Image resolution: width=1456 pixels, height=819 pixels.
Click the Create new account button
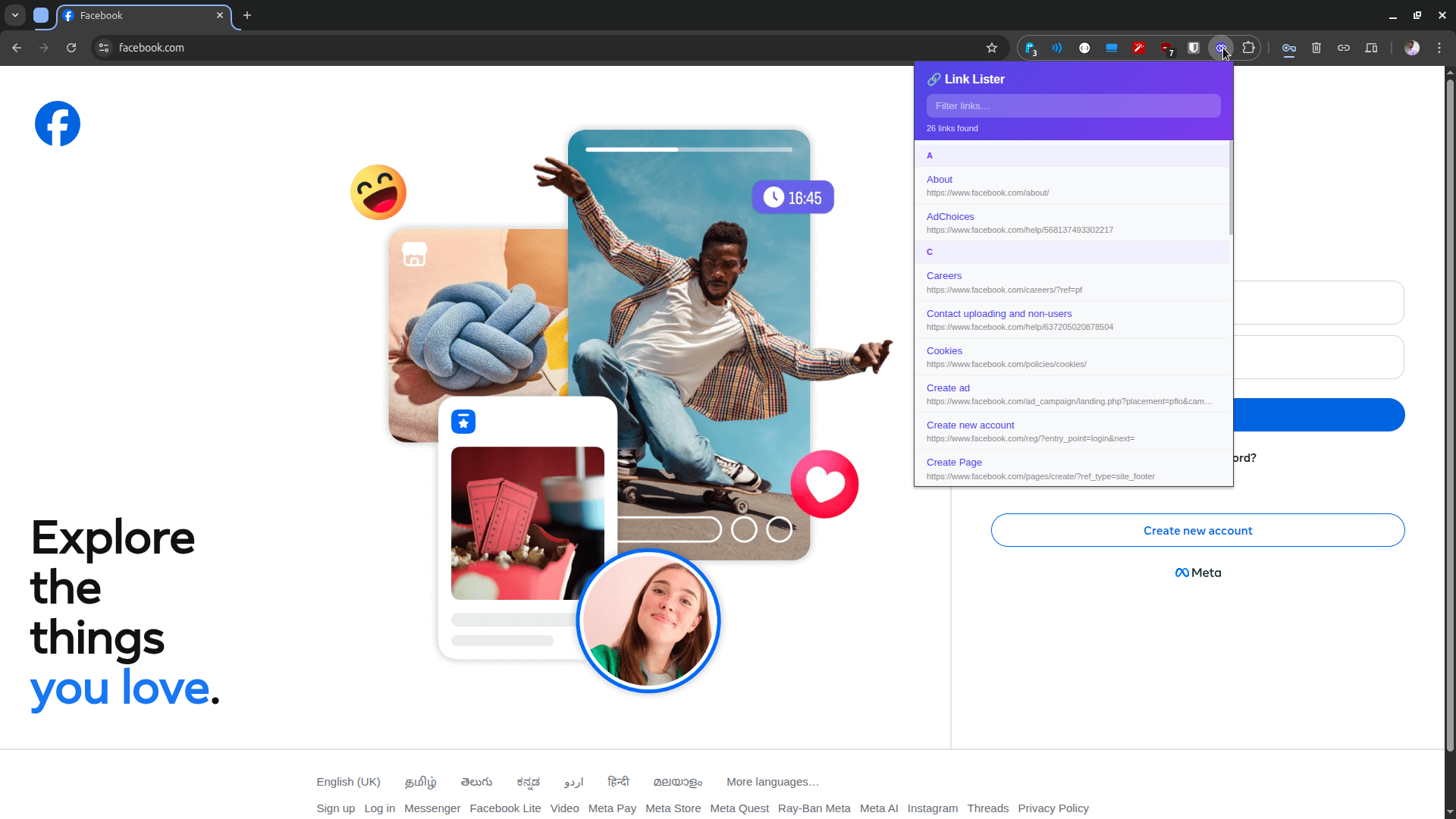click(x=1197, y=530)
